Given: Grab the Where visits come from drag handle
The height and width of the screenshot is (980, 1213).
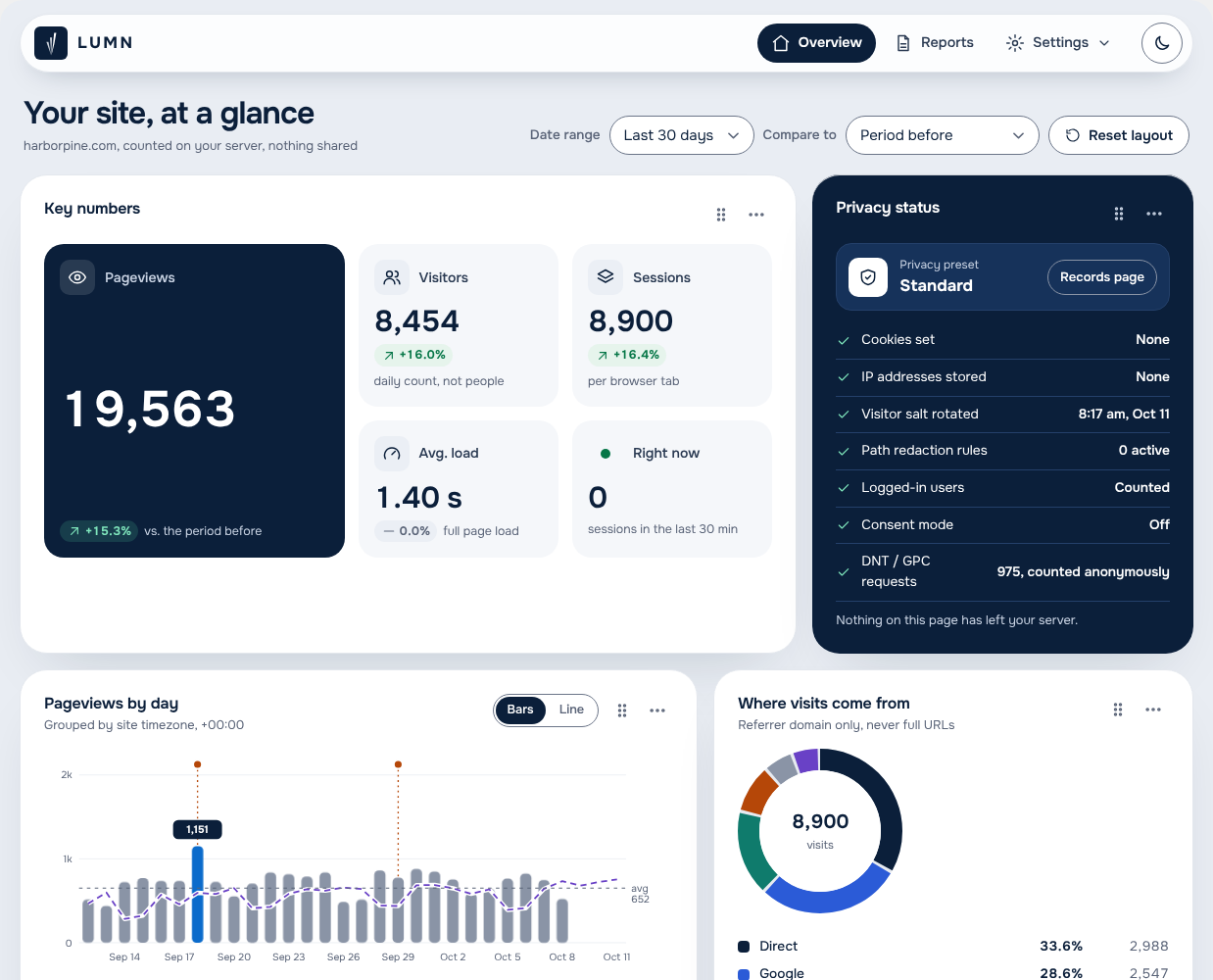Looking at the screenshot, I should pos(1118,710).
